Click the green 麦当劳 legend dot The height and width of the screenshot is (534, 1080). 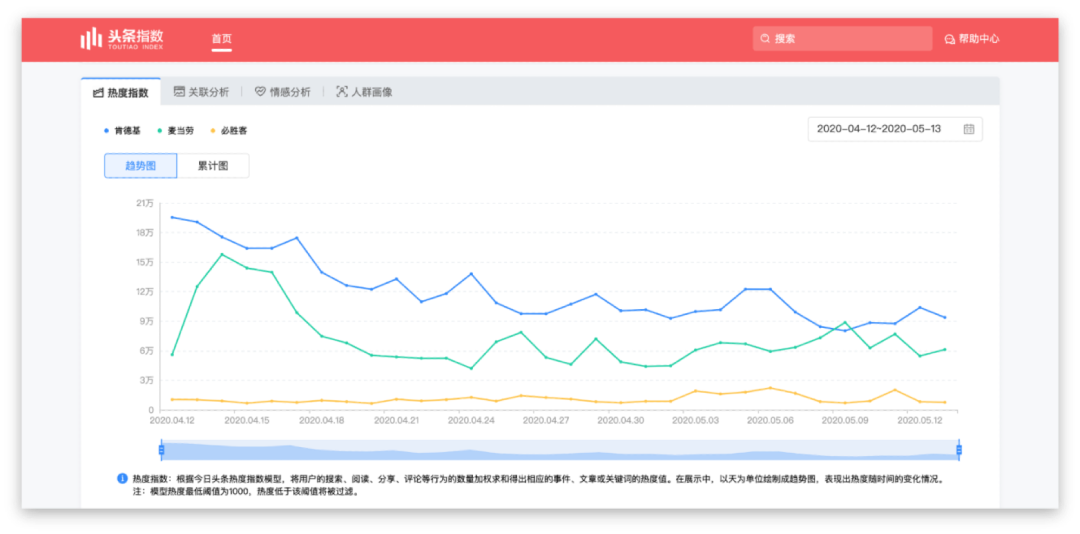coord(160,130)
